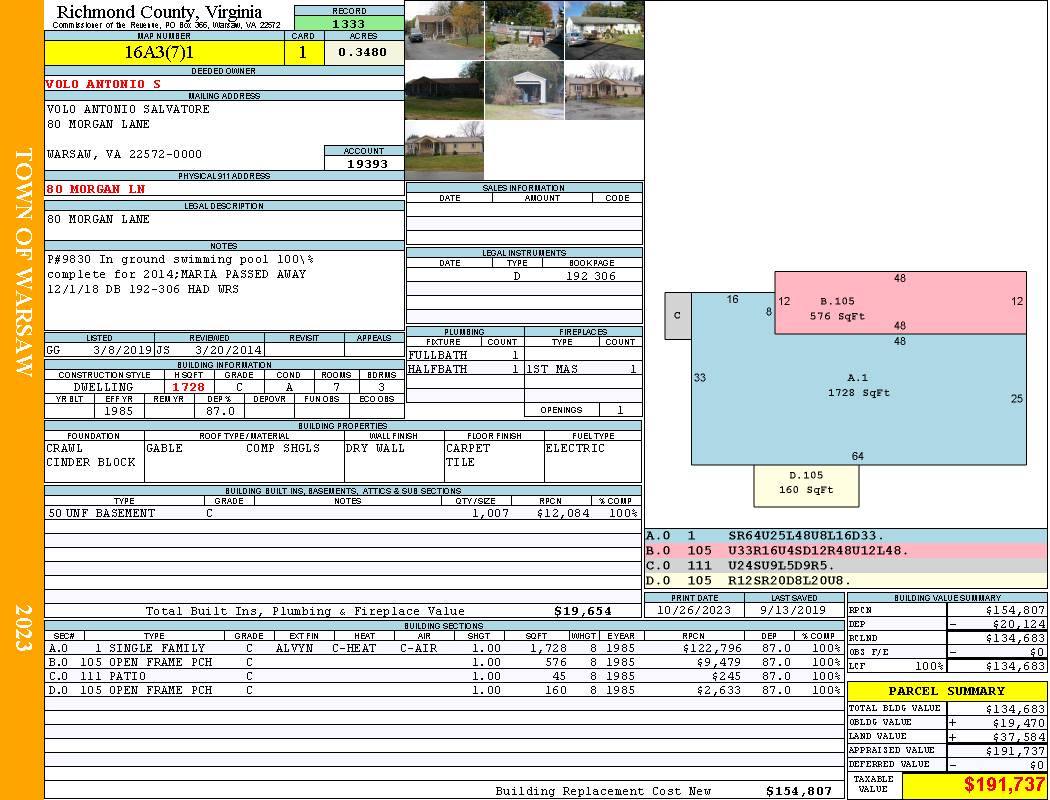The image size is (1050, 800).
Task: Click the pink B.105 576 SqFt sketch area
Action: (901, 303)
